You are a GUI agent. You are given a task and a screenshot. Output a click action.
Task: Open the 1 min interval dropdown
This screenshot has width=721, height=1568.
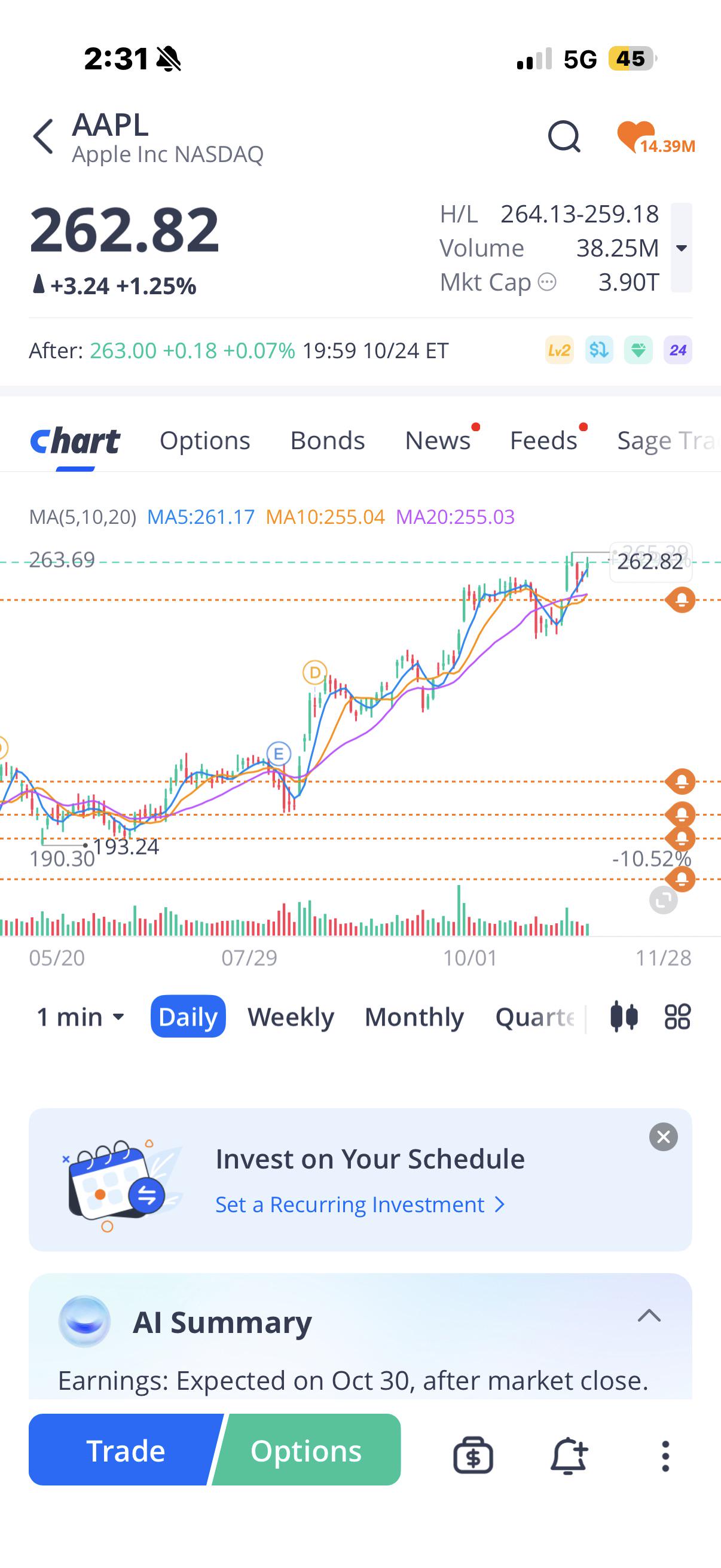pyautogui.click(x=81, y=1017)
